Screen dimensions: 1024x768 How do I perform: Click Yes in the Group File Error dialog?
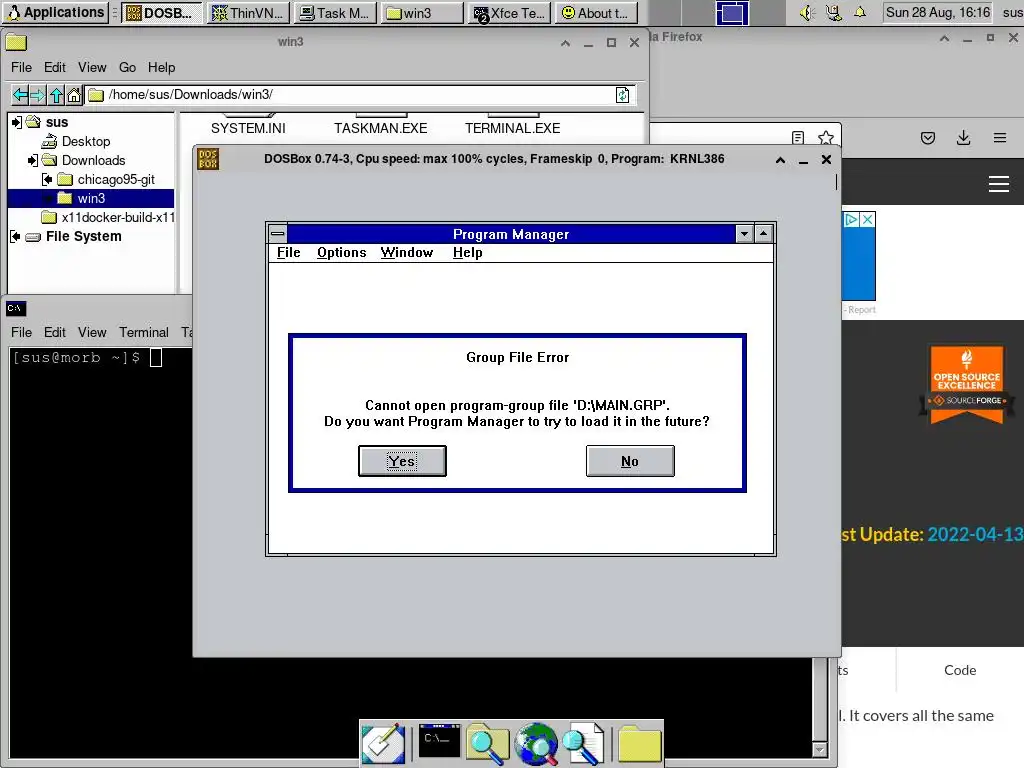402,461
